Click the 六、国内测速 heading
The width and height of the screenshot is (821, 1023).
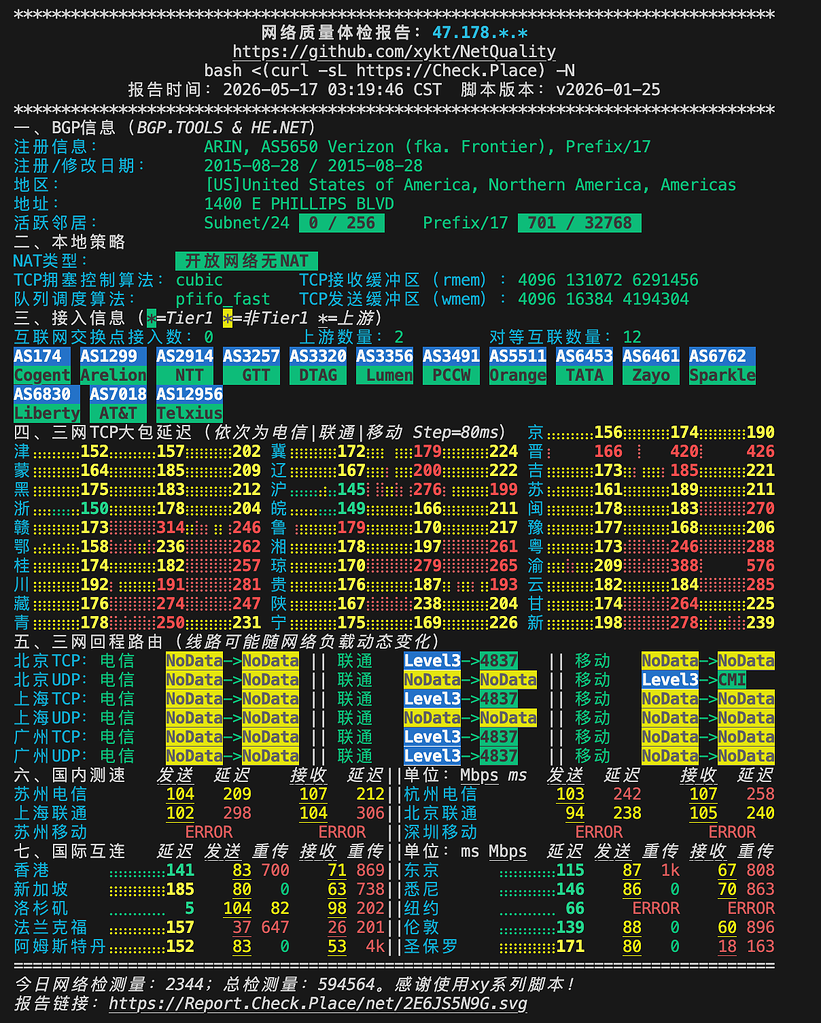click(70, 775)
